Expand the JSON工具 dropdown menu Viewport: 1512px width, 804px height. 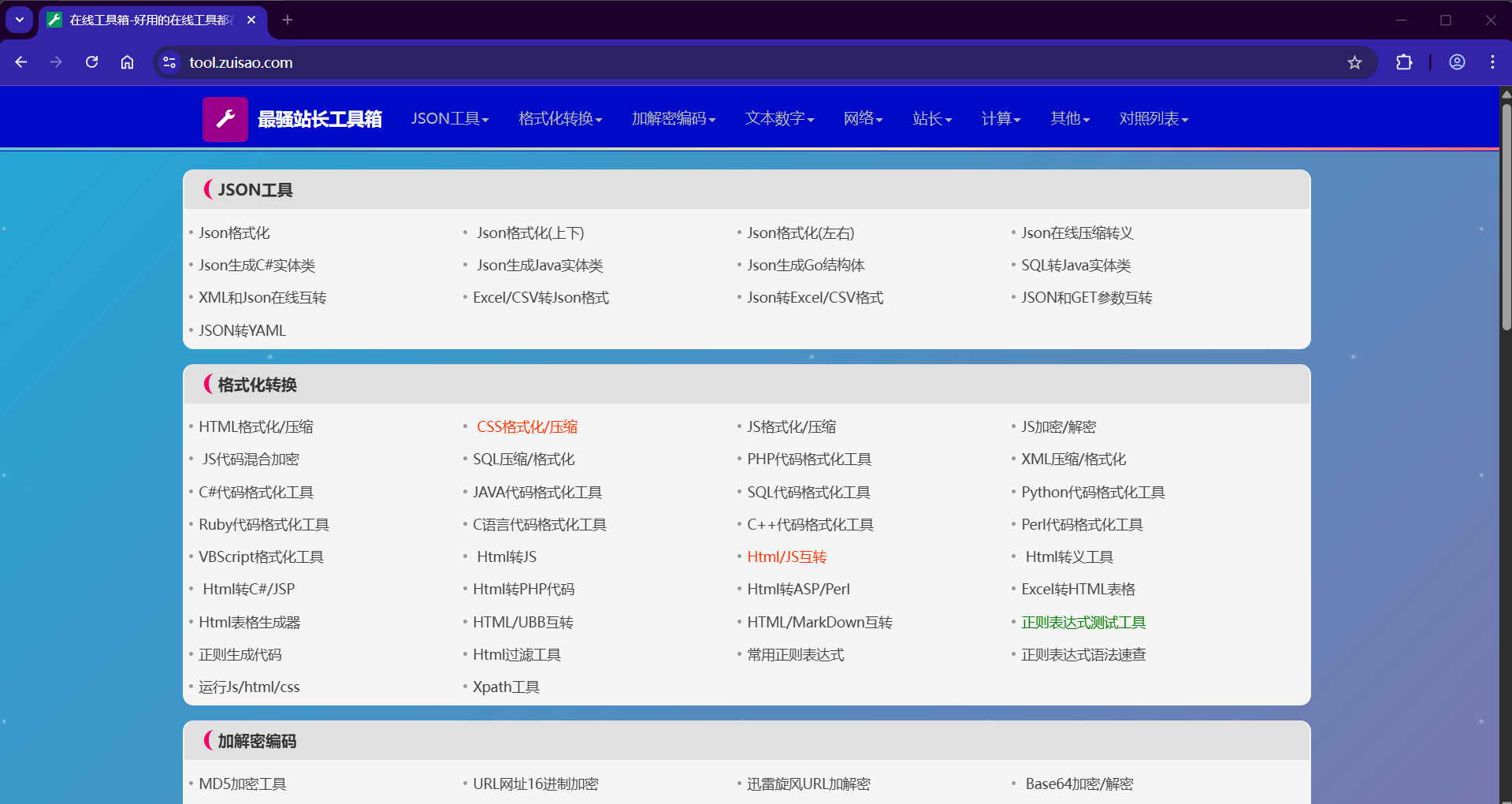450,119
